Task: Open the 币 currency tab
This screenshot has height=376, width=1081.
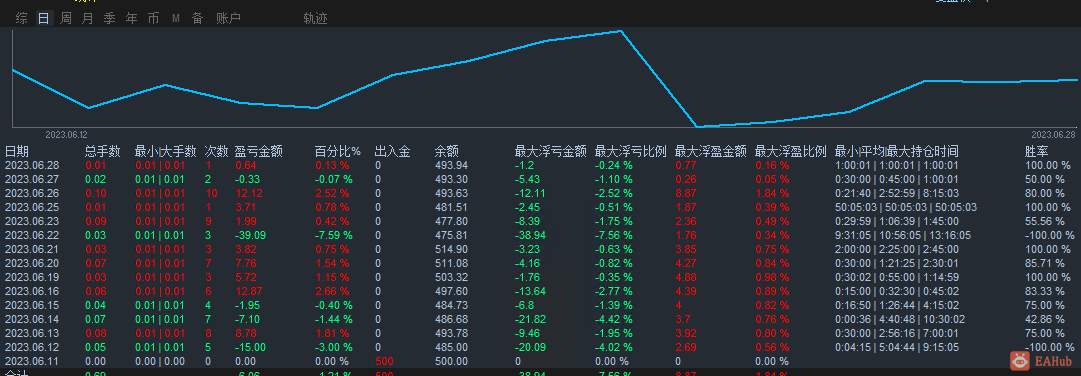Action: (153, 19)
